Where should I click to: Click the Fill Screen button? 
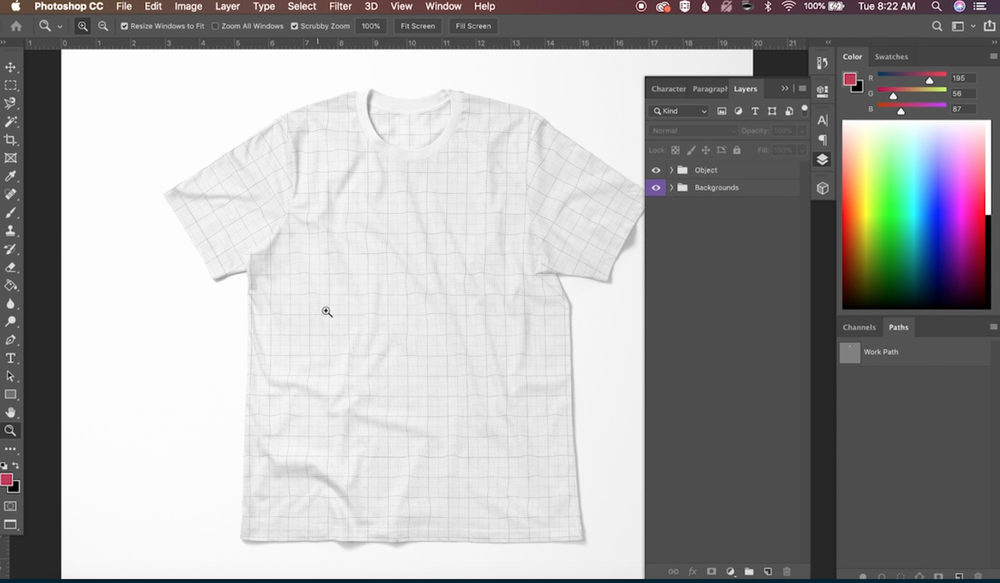[473, 26]
